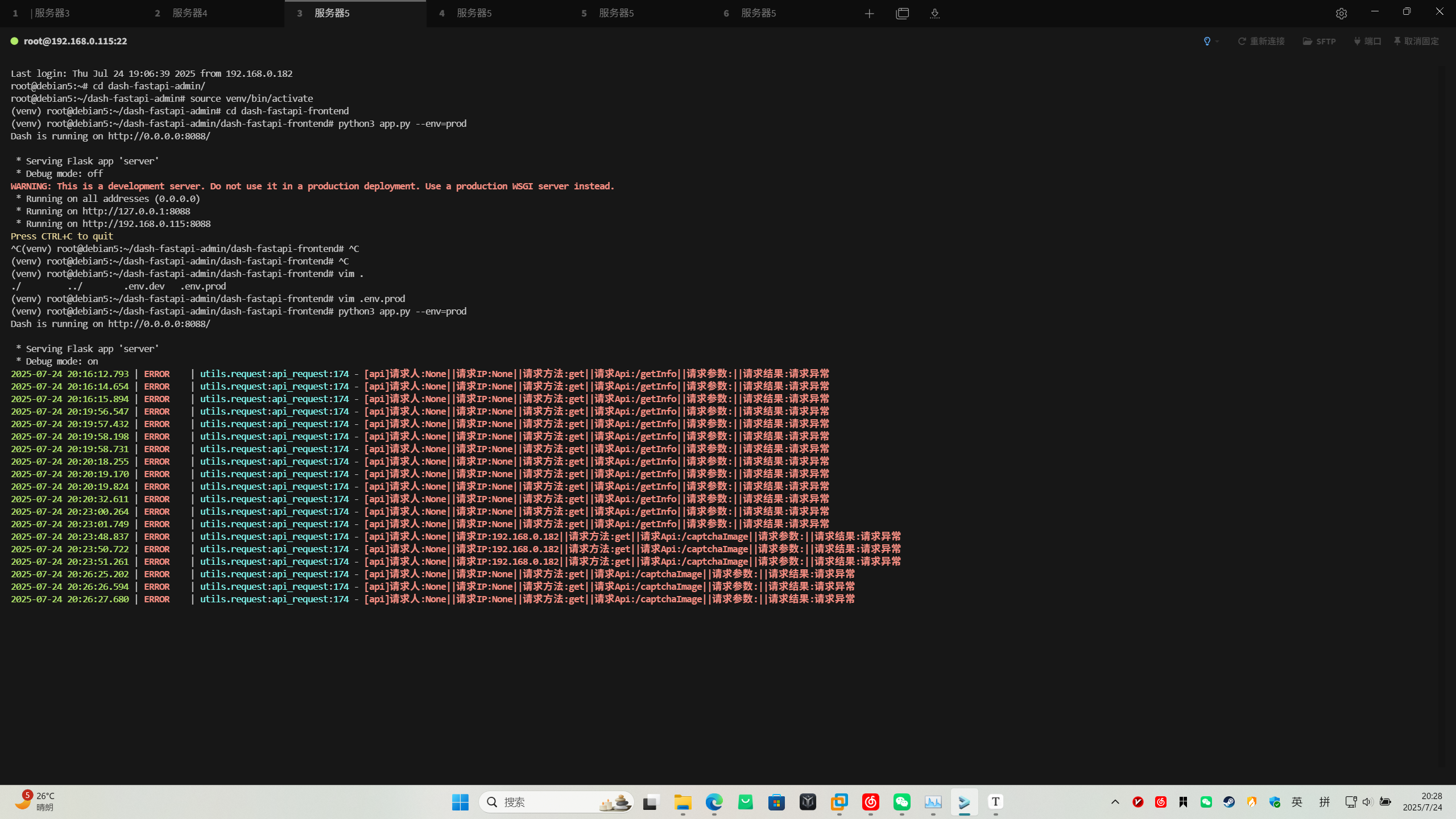Screen dimensions: 1456x819
Task: Click the battery status tray icon
Action: coord(1385,802)
